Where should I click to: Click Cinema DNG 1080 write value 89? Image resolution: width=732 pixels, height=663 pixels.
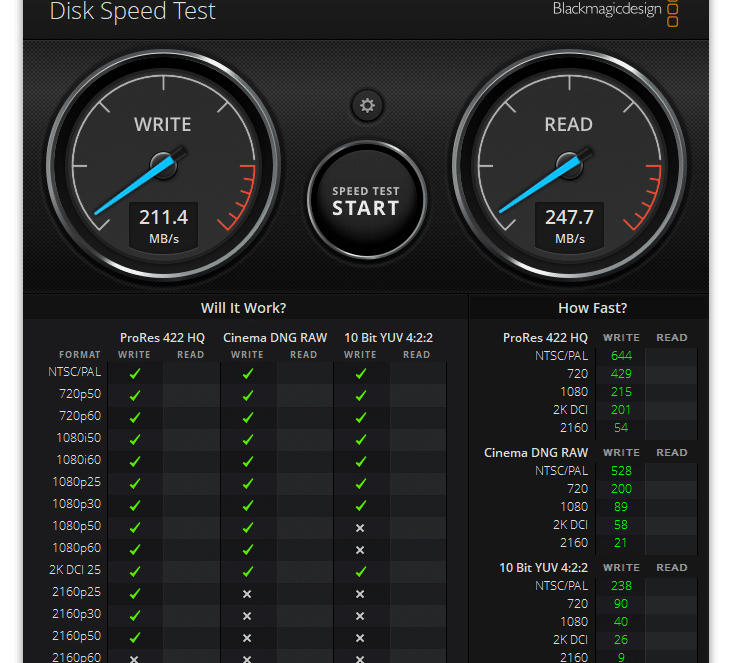point(621,507)
